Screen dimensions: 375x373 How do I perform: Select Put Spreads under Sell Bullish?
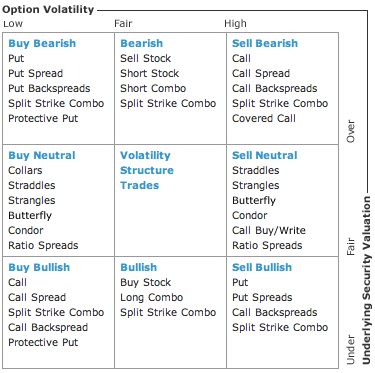click(262, 297)
